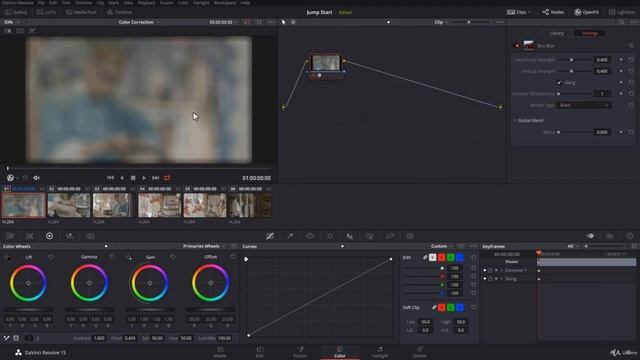
Task: Toggle the Nodes editor panel
Action: click(x=553, y=12)
